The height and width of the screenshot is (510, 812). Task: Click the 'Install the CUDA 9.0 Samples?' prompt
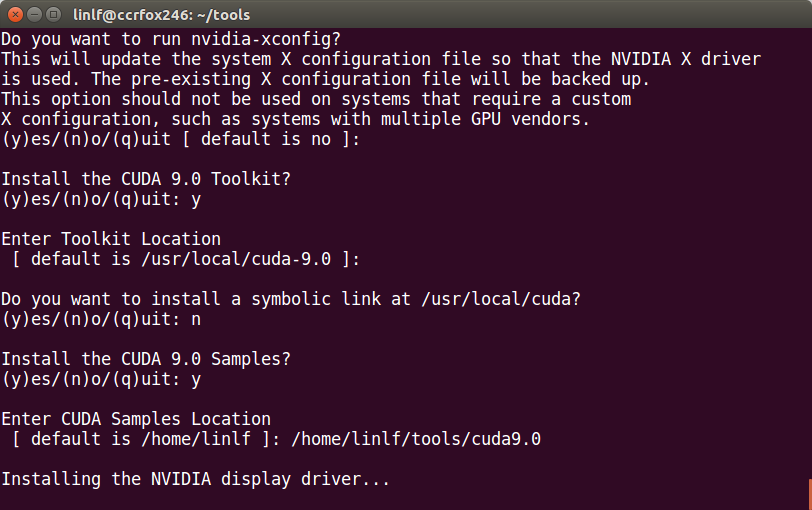146,359
